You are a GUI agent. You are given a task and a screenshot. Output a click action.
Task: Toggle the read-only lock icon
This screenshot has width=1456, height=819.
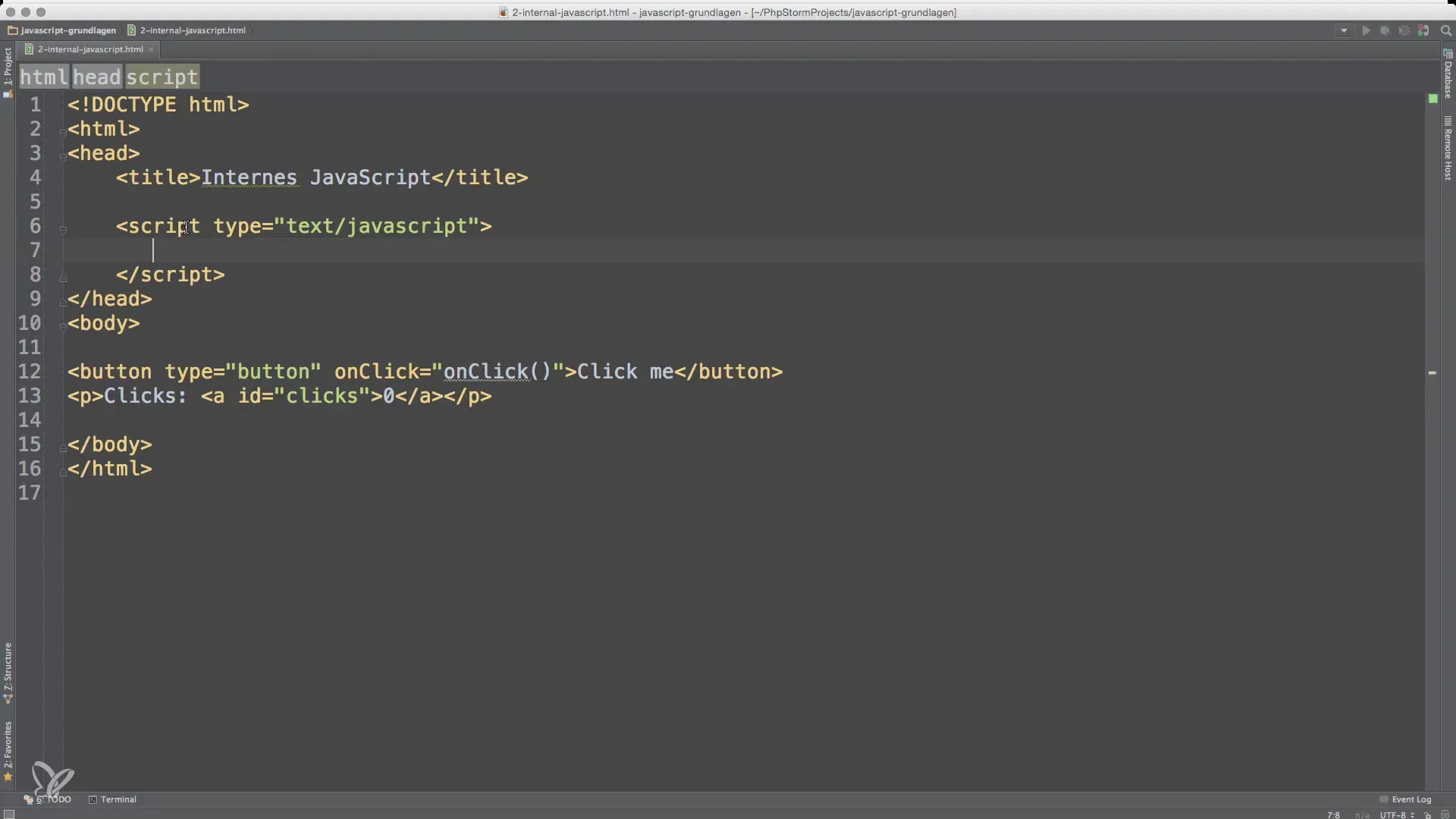pyautogui.click(x=1428, y=815)
